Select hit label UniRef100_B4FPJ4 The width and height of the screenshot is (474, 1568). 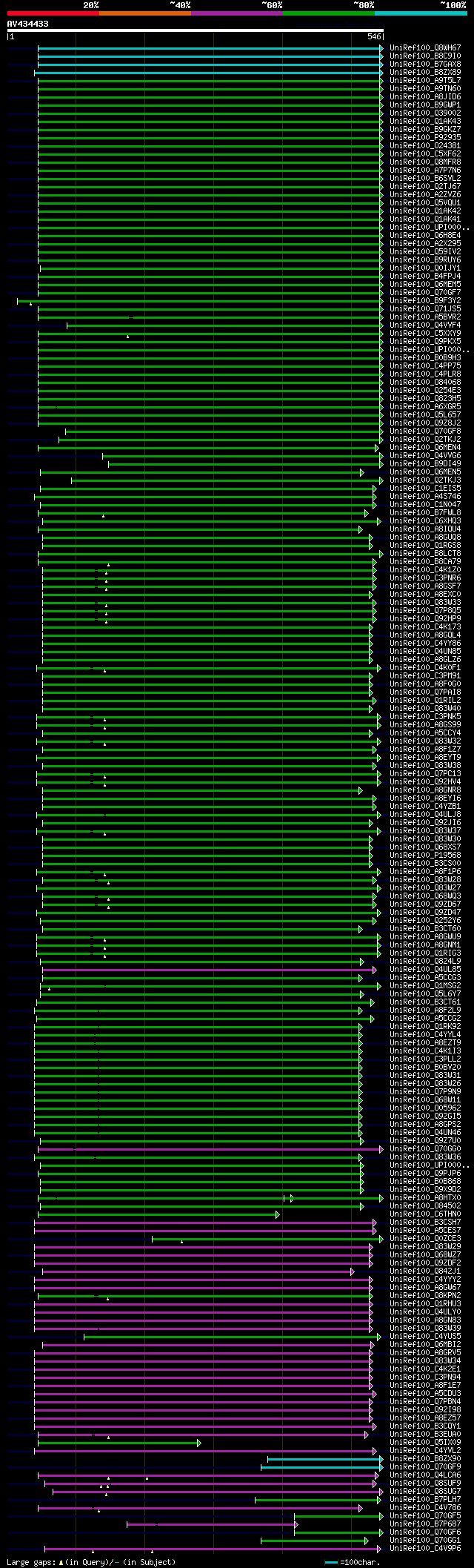pos(425,276)
